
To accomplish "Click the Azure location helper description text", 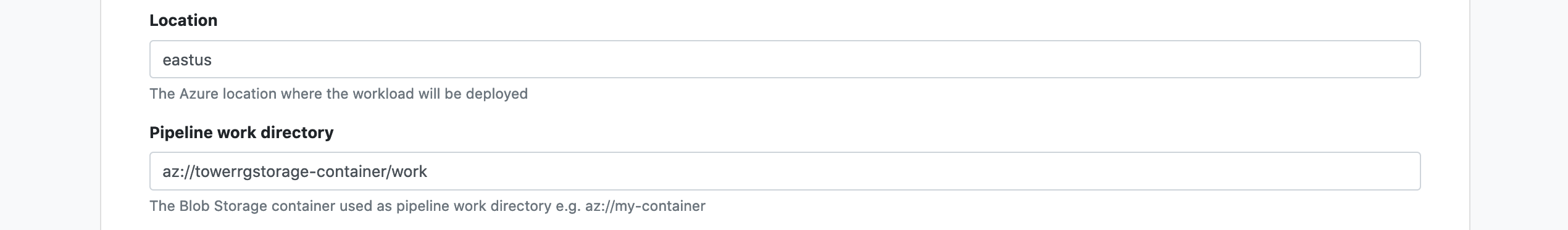I will [x=338, y=94].
